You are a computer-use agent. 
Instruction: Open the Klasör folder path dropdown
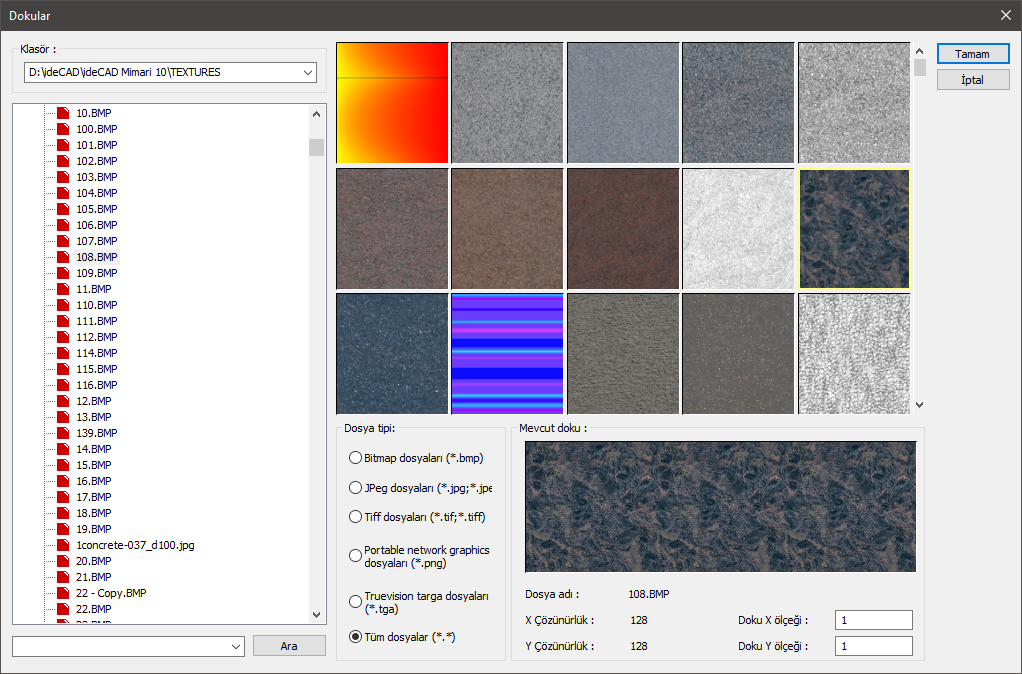point(306,72)
